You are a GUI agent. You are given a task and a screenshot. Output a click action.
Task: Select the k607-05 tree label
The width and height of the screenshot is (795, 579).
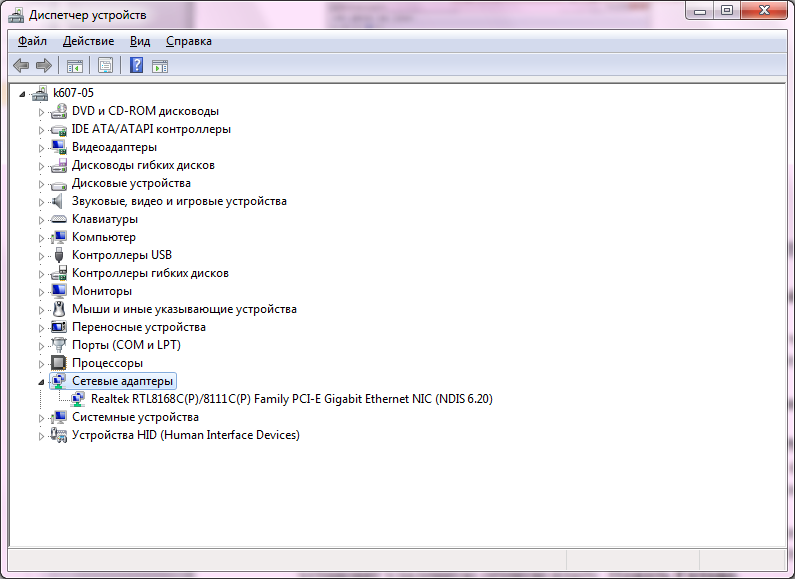(74, 93)
